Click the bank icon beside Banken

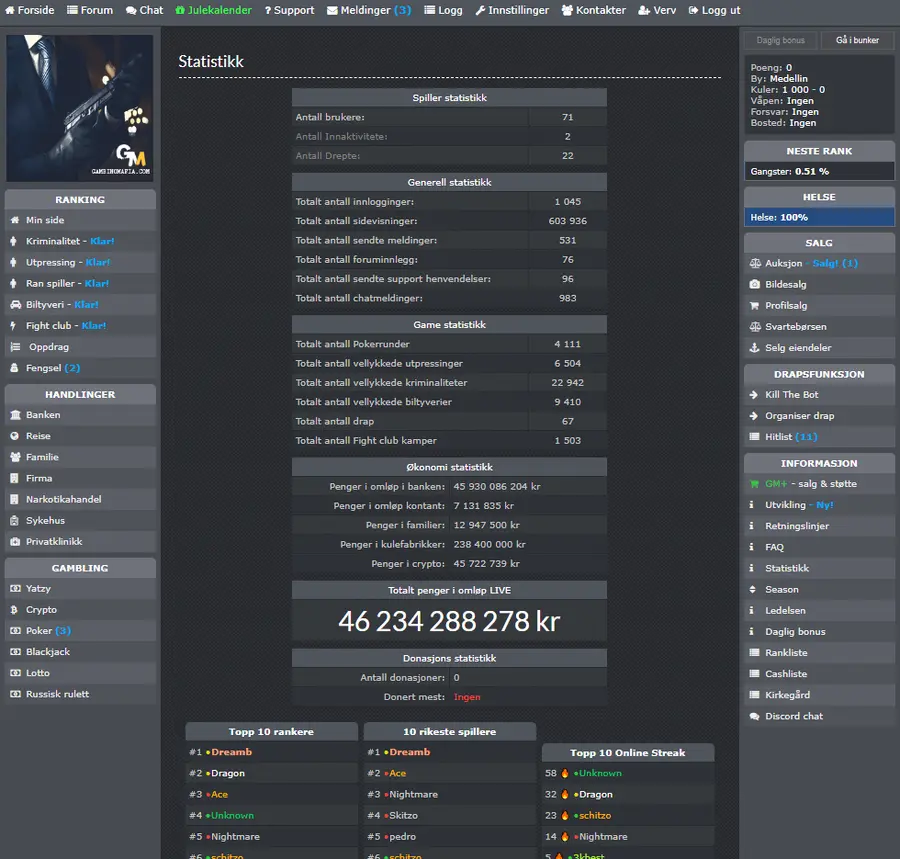pos(15,415)
